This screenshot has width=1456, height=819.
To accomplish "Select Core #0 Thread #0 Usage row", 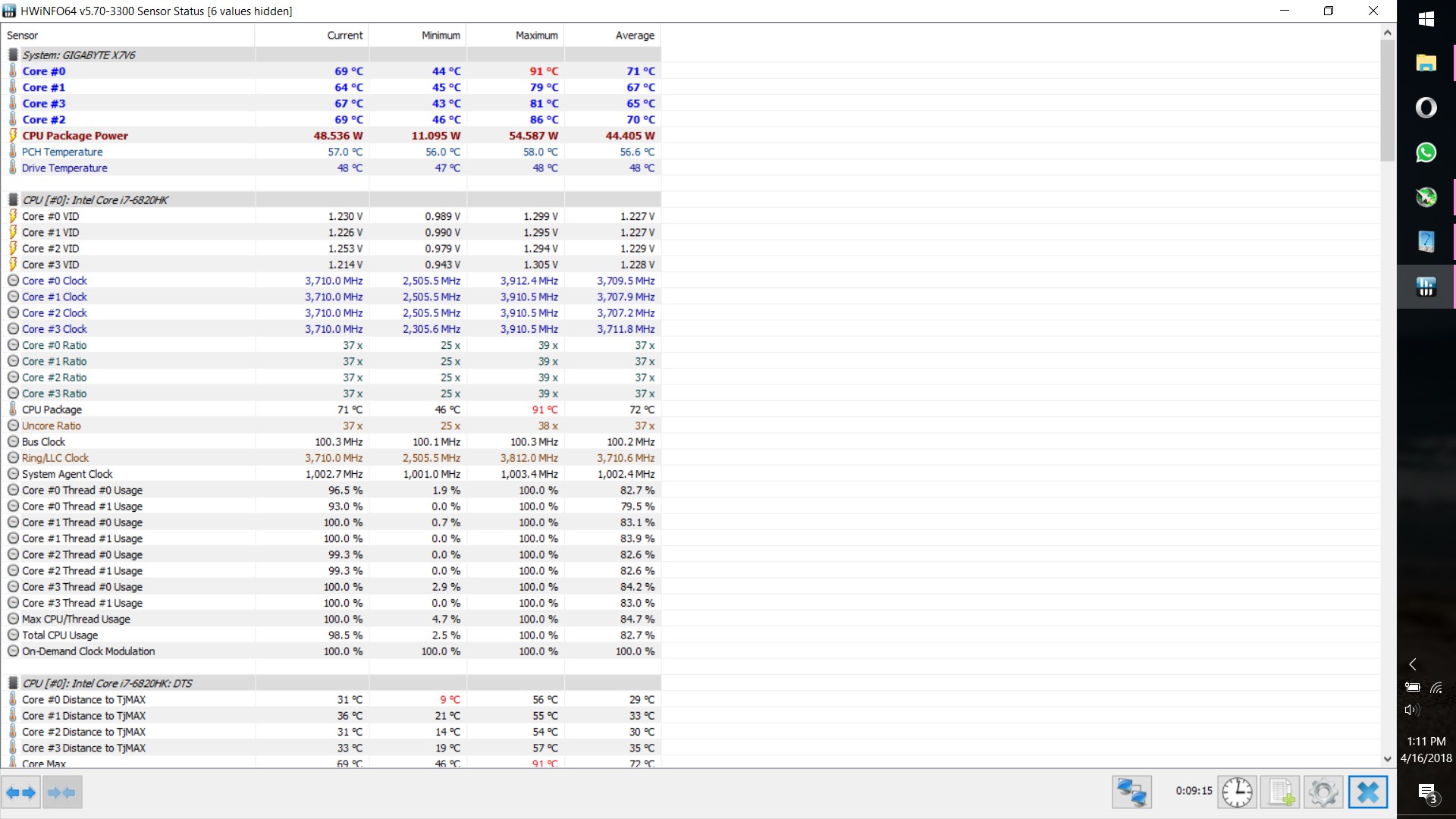I will pos(331,490).
